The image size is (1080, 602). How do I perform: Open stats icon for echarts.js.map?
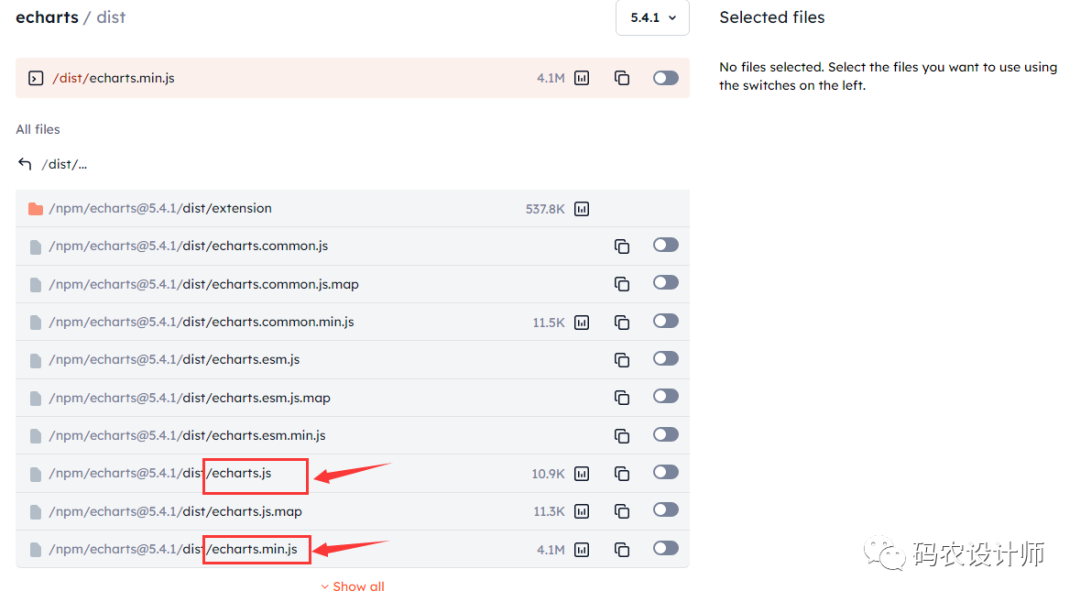point(582,511)
